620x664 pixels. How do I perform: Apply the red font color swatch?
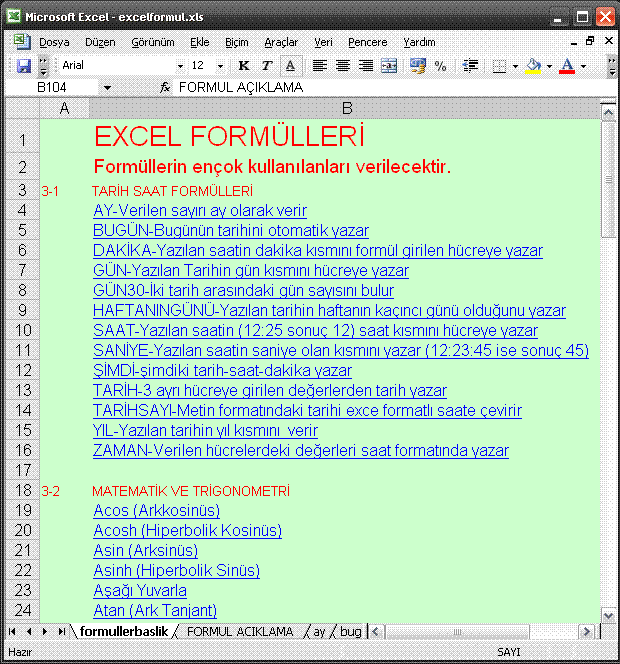click(x=567, y=66)
